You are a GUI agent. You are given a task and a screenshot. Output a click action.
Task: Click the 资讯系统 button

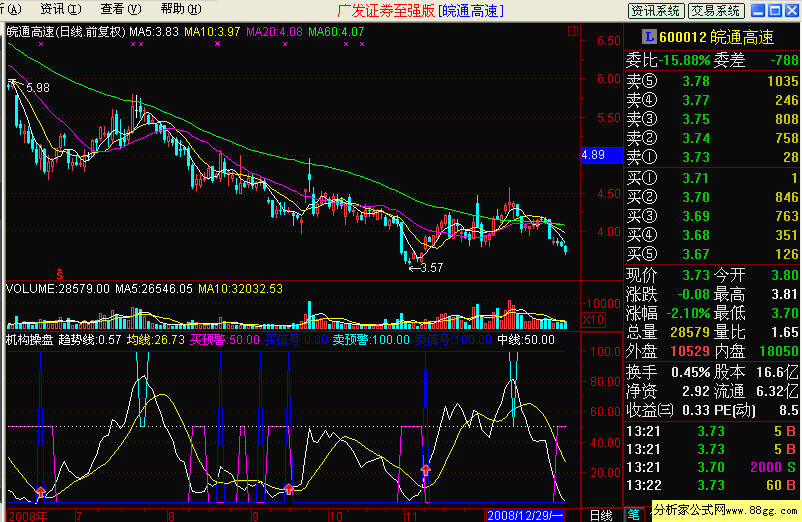tap(655, 10)
